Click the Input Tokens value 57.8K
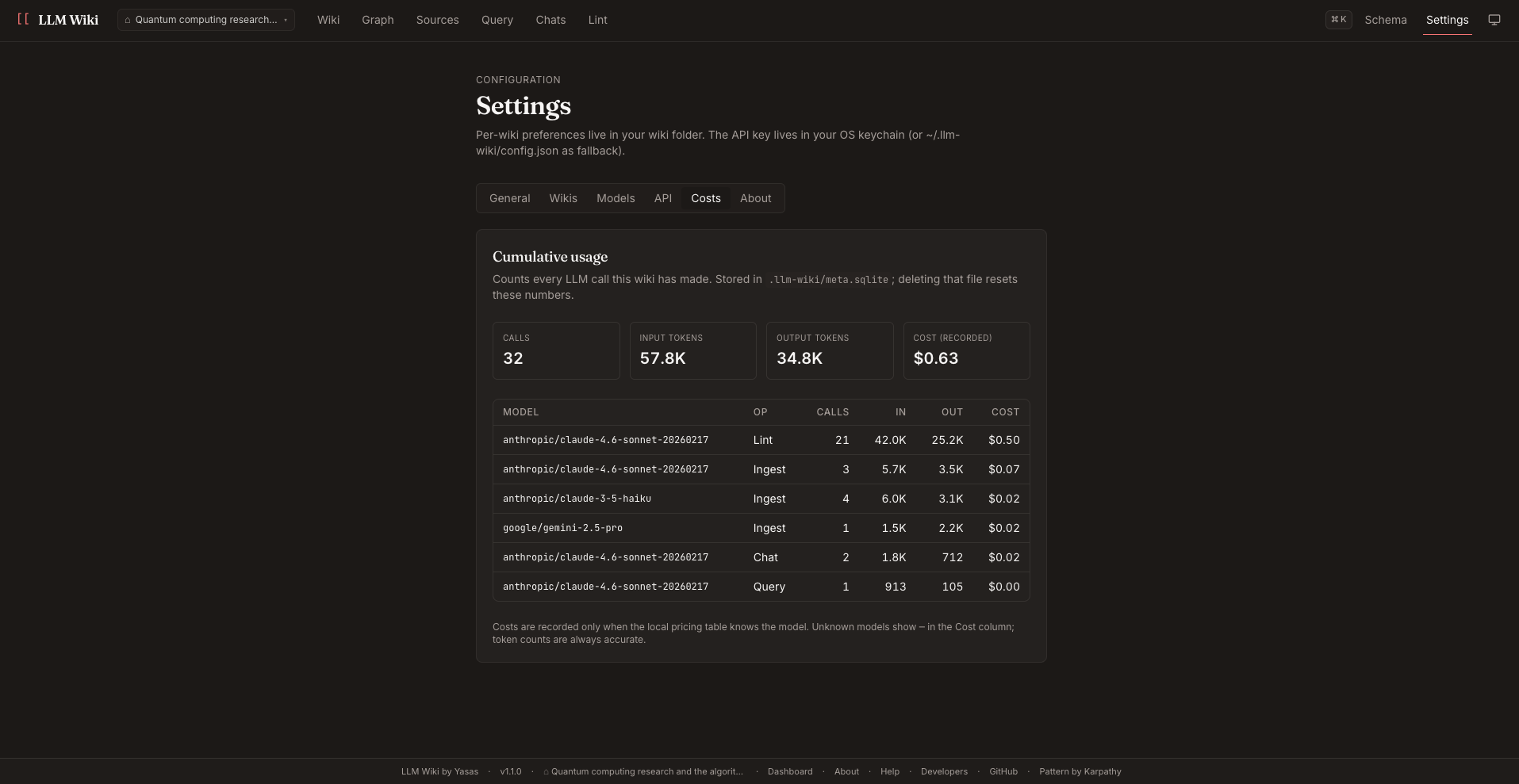1519x784 pixels. [x=662, y=358]
